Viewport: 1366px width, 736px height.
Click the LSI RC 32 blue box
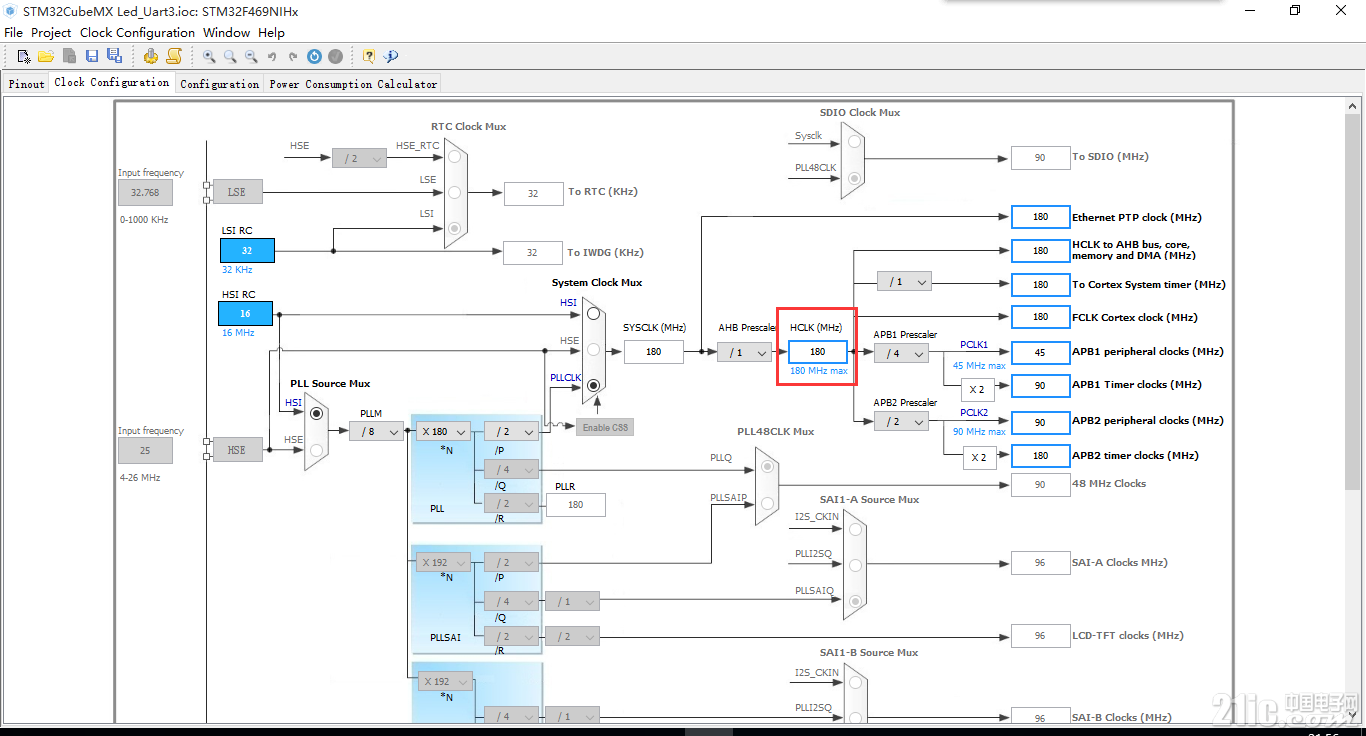[246, 250]
